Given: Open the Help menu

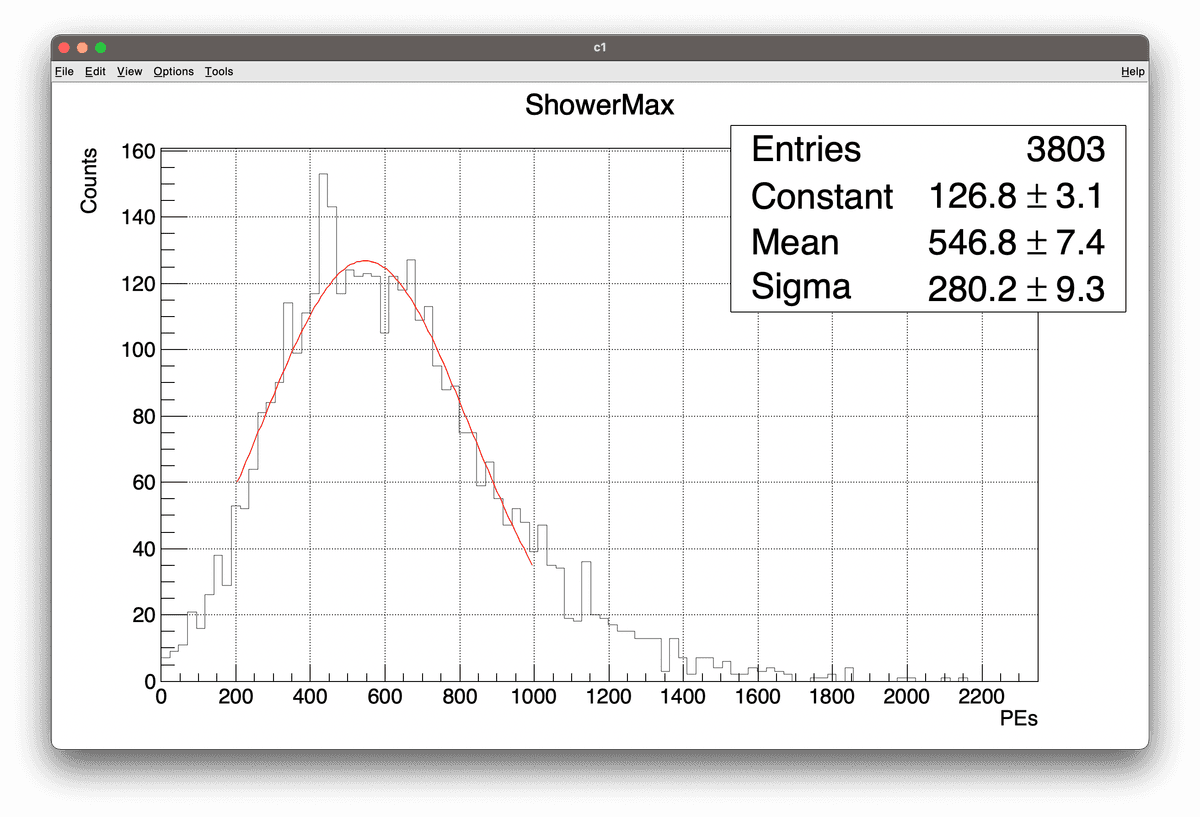Looking at the screenshot, I should click(1133, 72).
